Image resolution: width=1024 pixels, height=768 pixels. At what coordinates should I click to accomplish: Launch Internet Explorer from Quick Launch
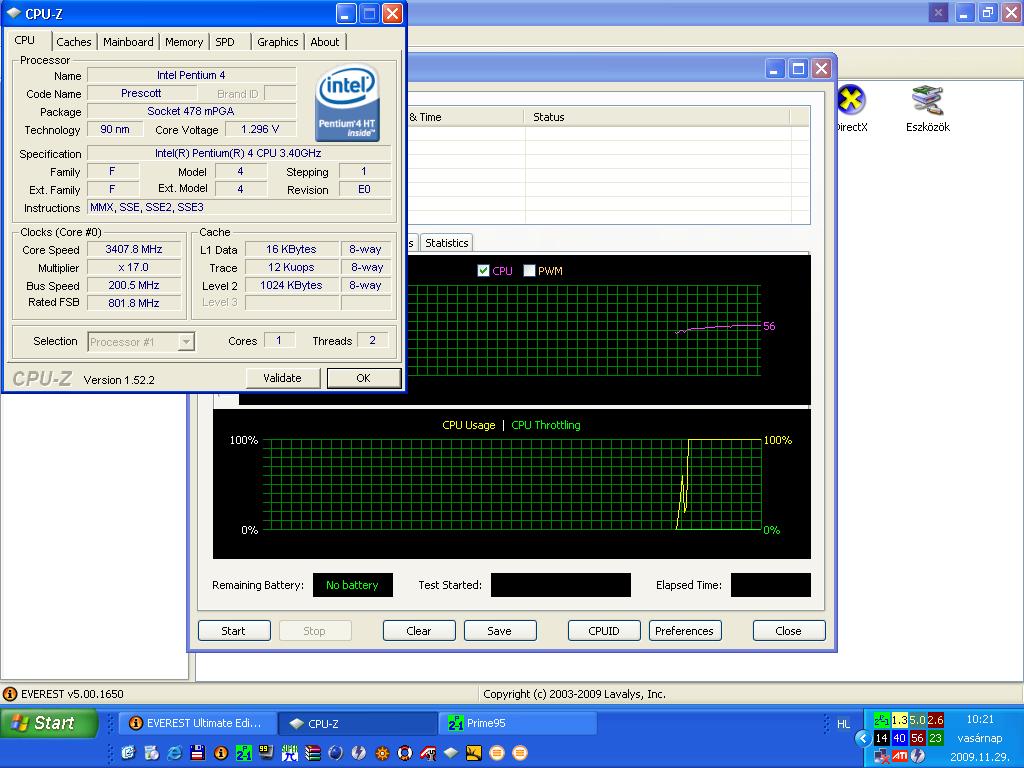click(x=174, y=752)
